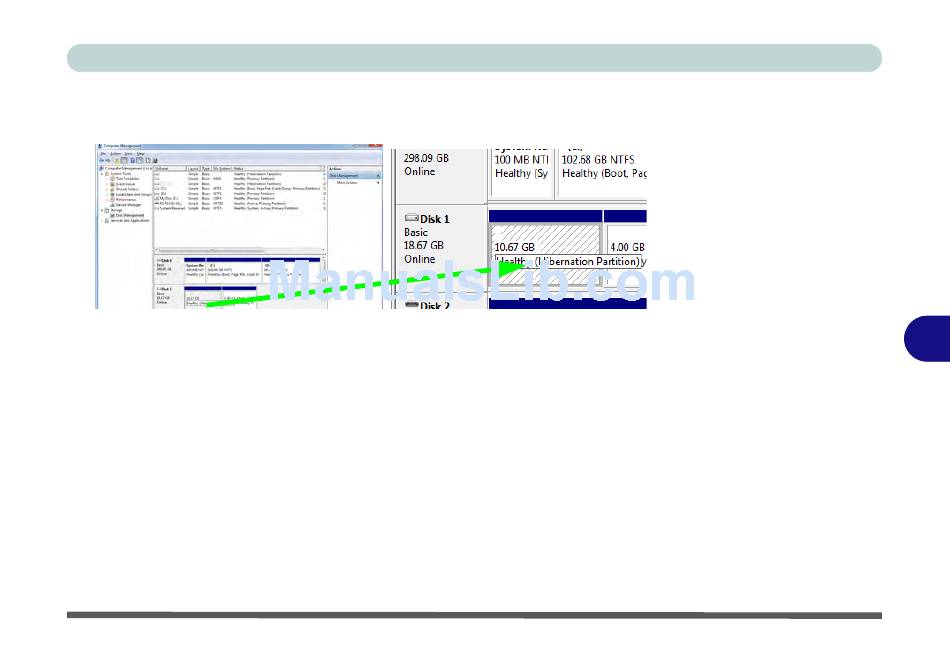Sort volumes by the Layout column header
Screen dimensions: 950x669
(193, 168)
